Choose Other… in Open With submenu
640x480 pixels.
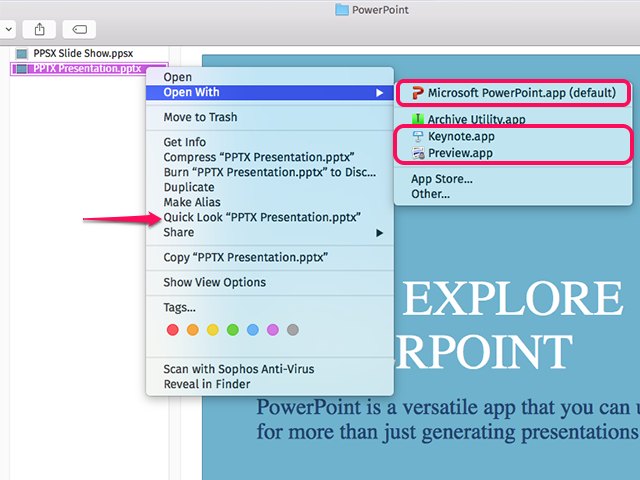coord(431,194)
